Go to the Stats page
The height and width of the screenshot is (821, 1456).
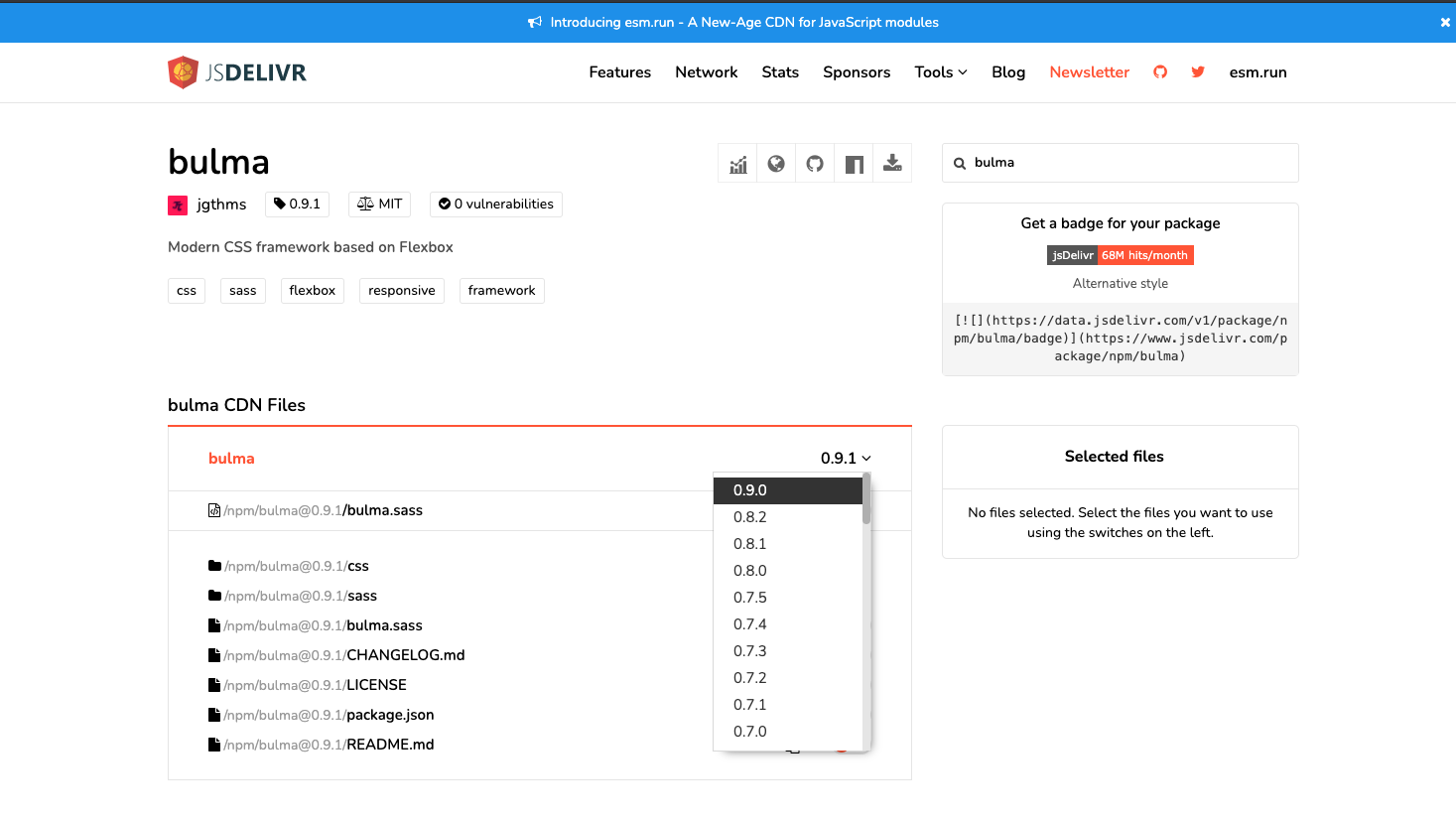780,71
